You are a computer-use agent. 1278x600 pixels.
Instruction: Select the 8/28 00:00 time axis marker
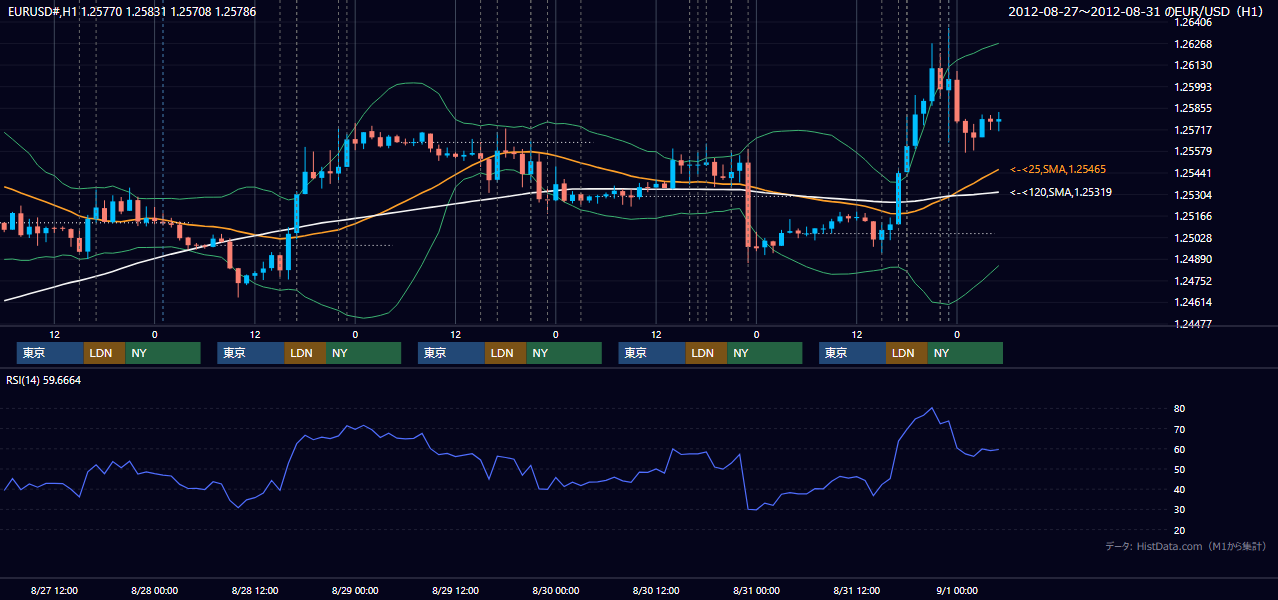coord(155,590)
